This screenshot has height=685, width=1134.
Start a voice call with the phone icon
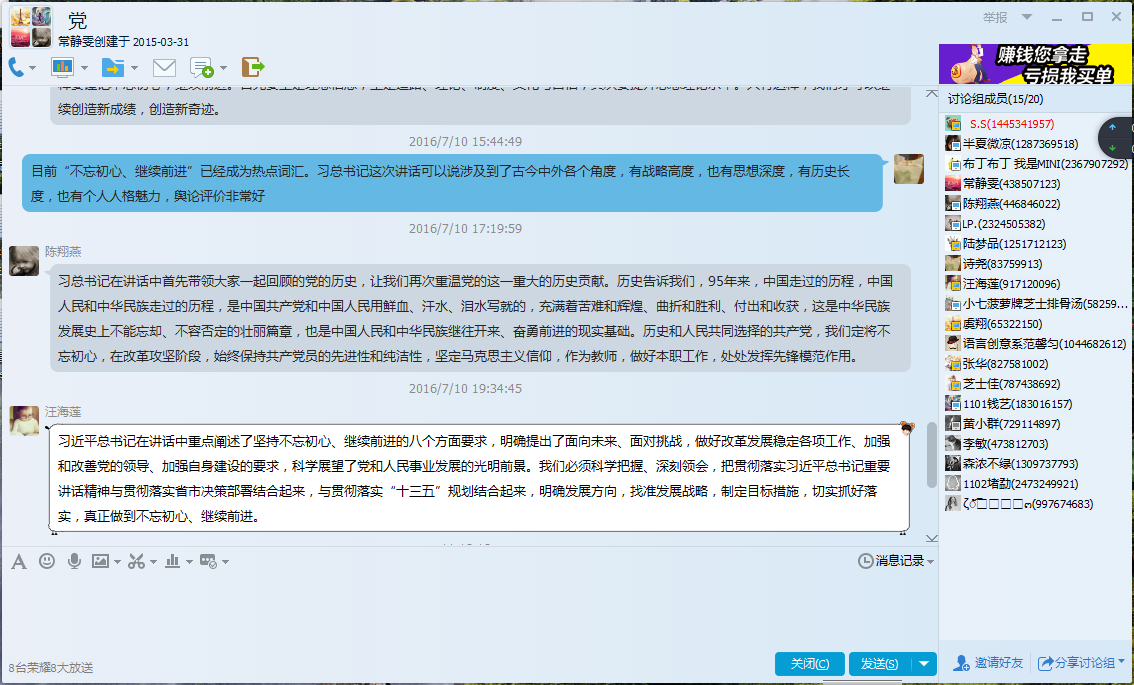[x=18, y=67]
